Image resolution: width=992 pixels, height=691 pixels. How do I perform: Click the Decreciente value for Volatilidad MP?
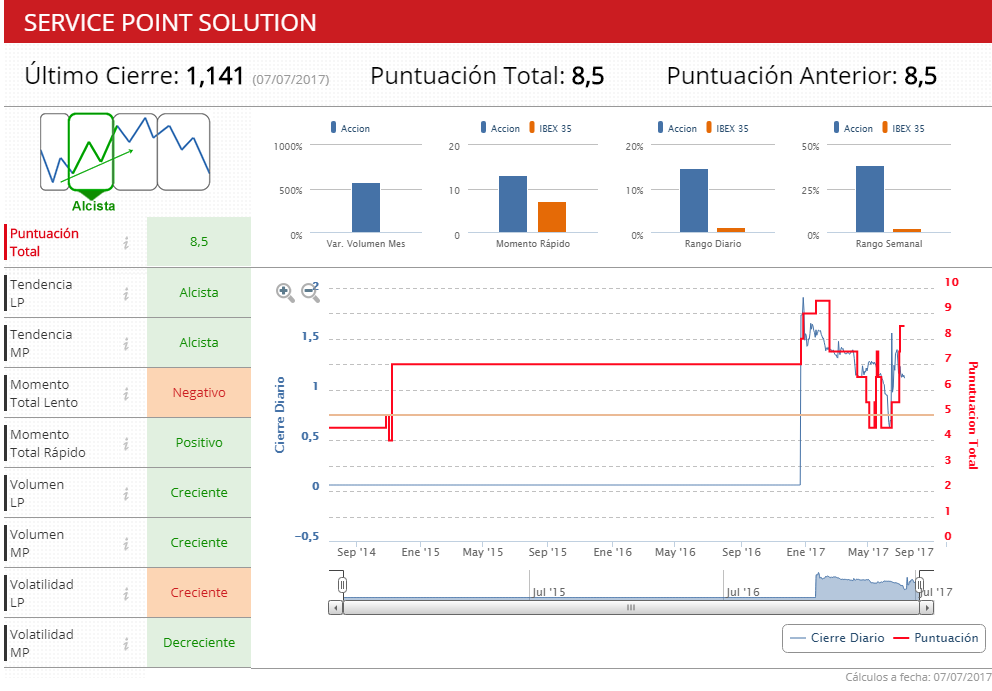(199, 642)
